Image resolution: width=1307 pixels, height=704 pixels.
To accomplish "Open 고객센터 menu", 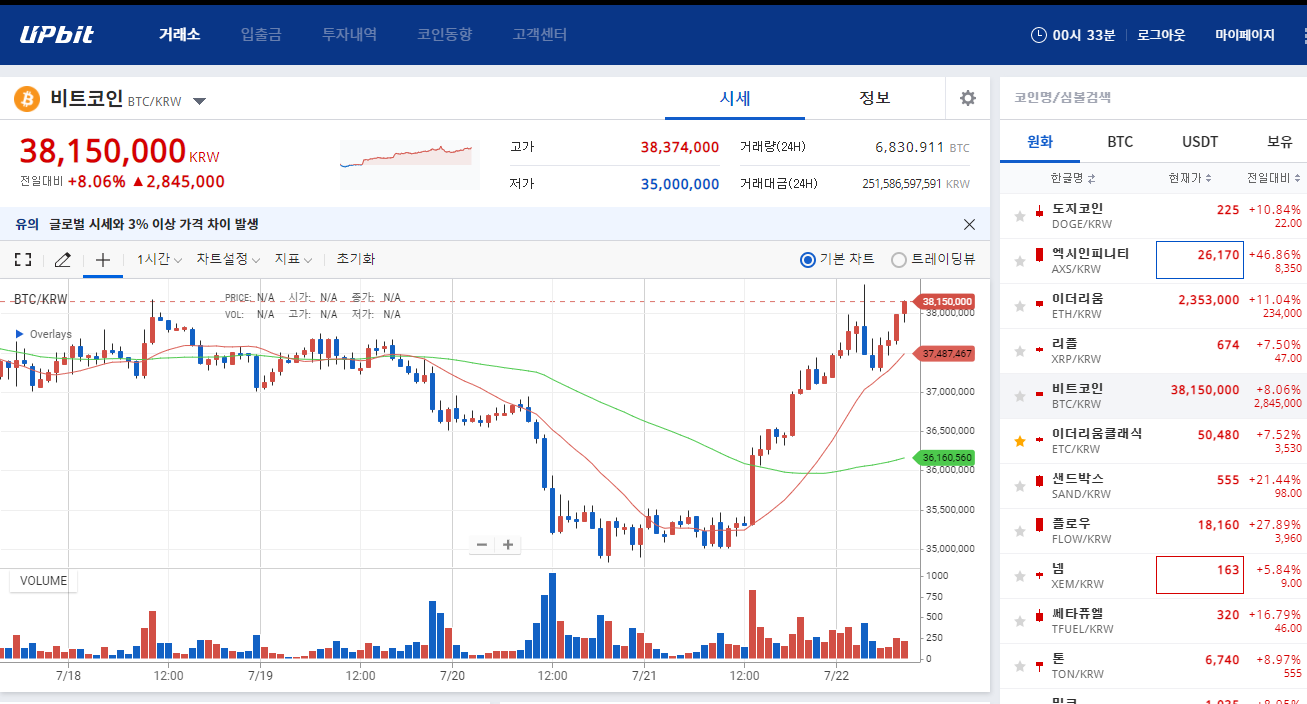I will click(x=540, y=34).
